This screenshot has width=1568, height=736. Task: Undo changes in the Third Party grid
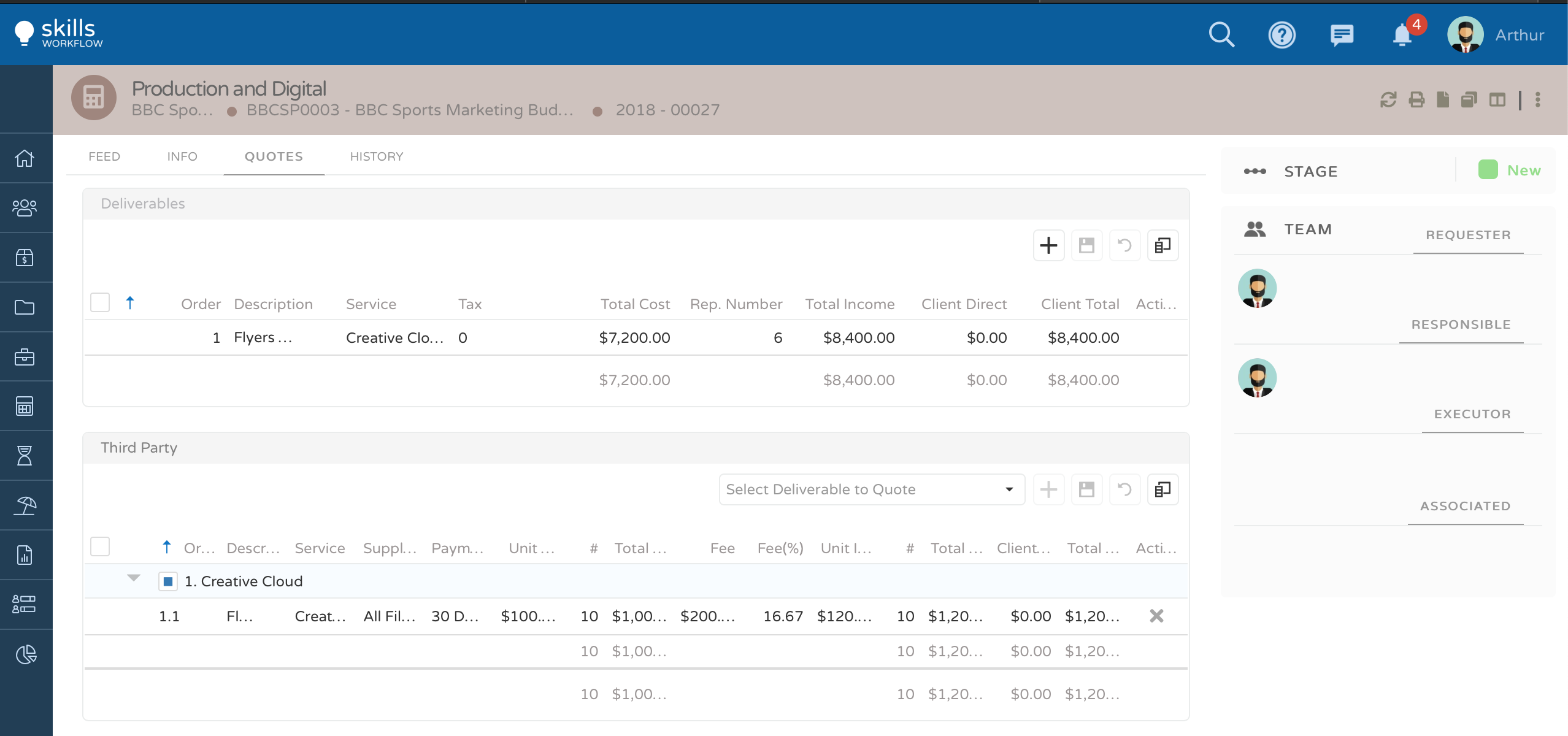(x=1124, y=489)
